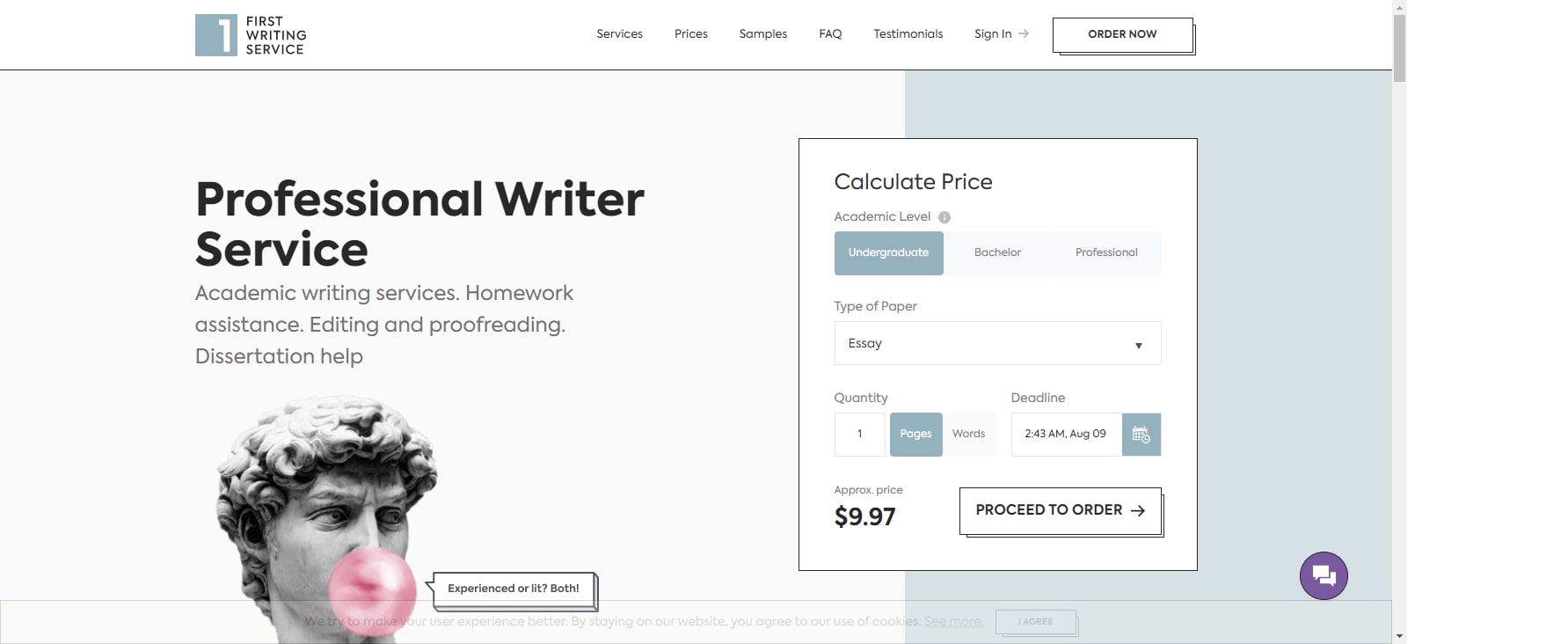Switch quantity unit to Words

[968, 435]
